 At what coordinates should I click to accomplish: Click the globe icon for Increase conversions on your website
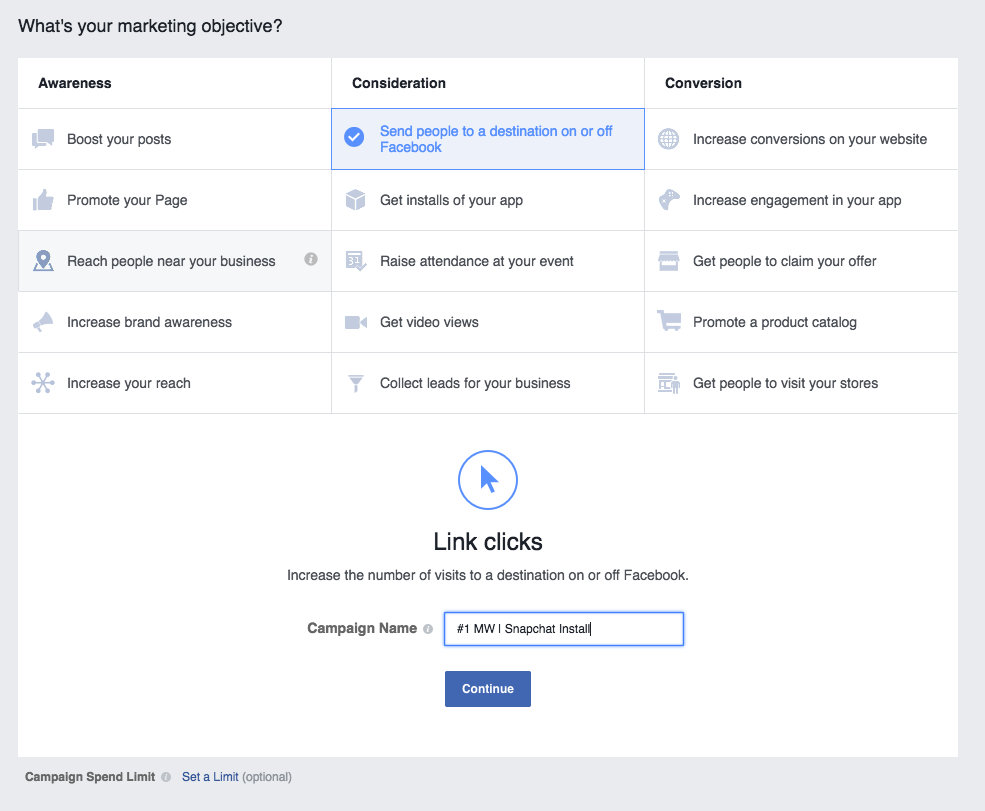(x=668, y=139)
